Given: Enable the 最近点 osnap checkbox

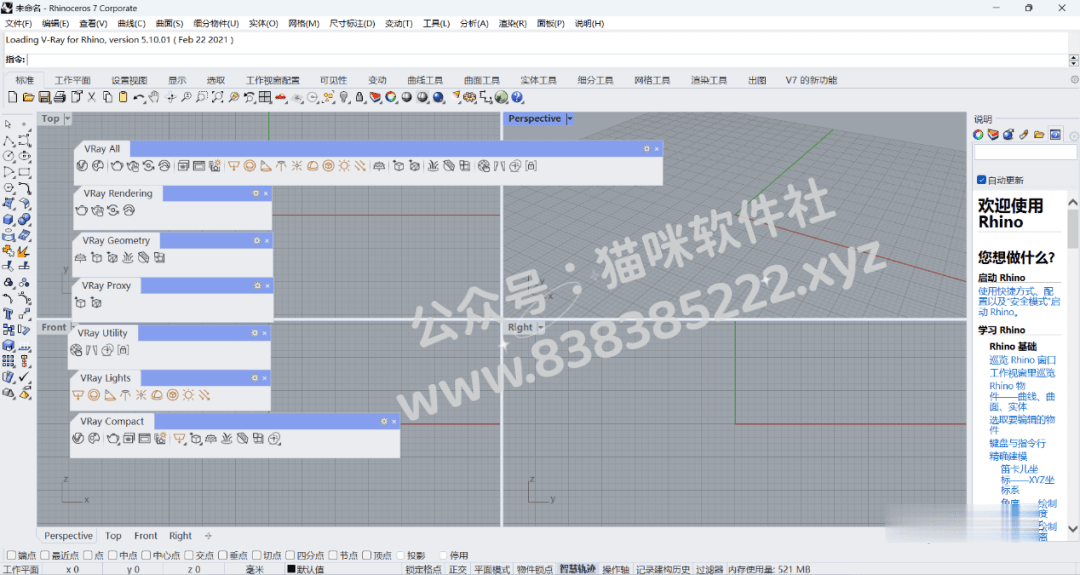Looking at the screenshot, I should 45,555.
